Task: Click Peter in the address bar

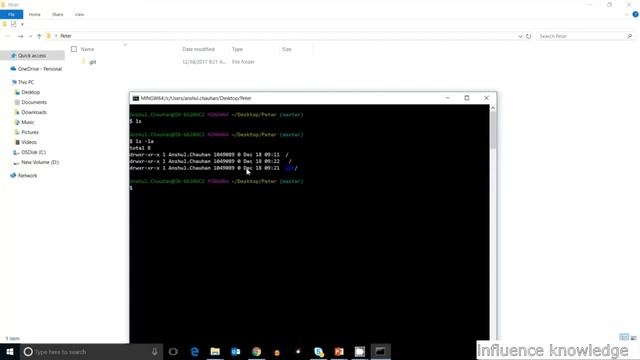Action: pos(66,36)
